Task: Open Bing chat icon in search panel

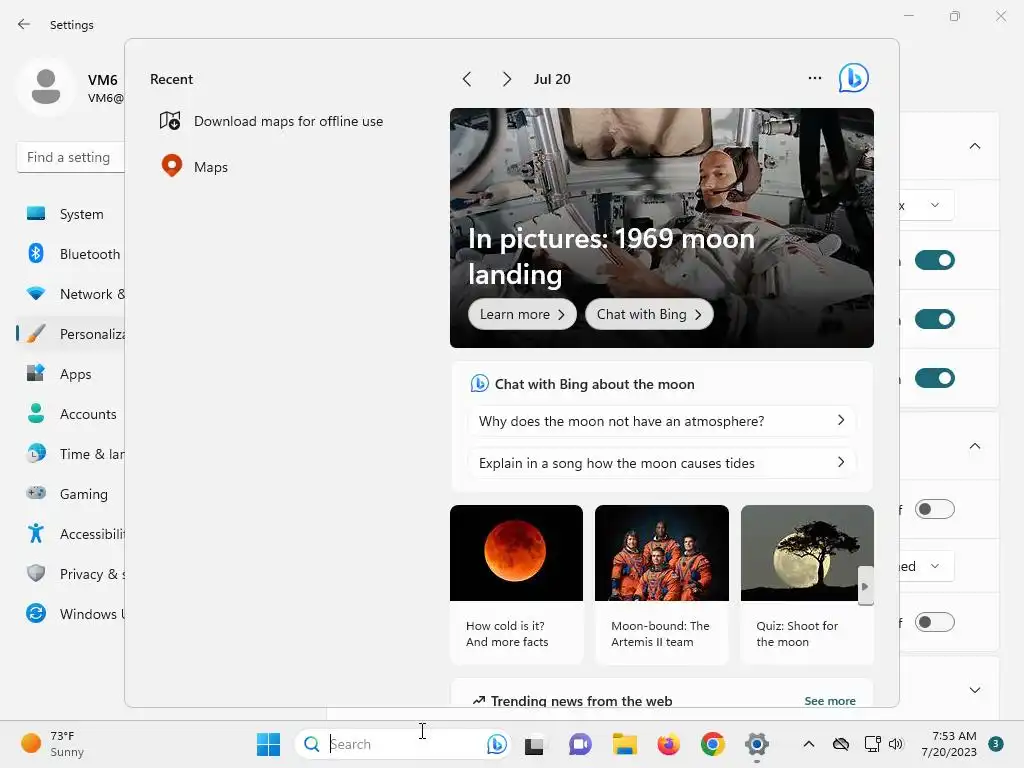Action: tap(854, 78)
